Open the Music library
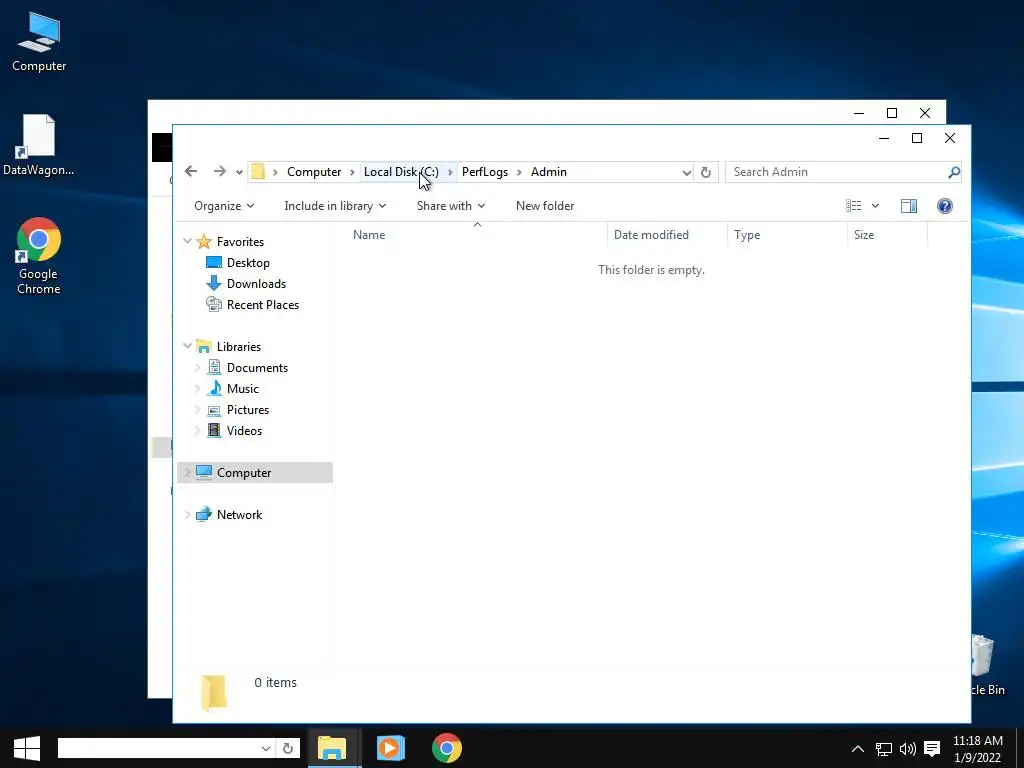Viewport: 1024px width, 768px height. click(243, 389)
